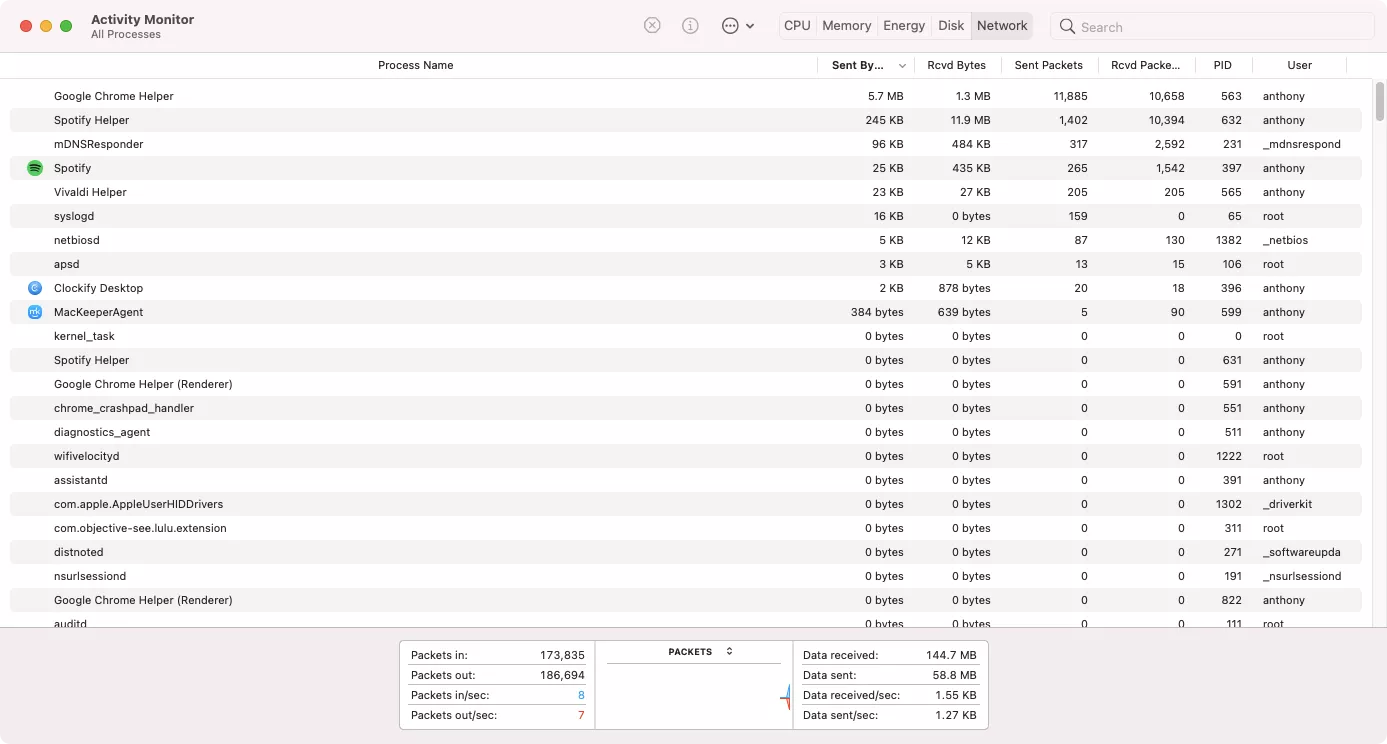Sort by Process Name column header
Viewport: 1387px width, 744px height.
click(x=415, y=65)
